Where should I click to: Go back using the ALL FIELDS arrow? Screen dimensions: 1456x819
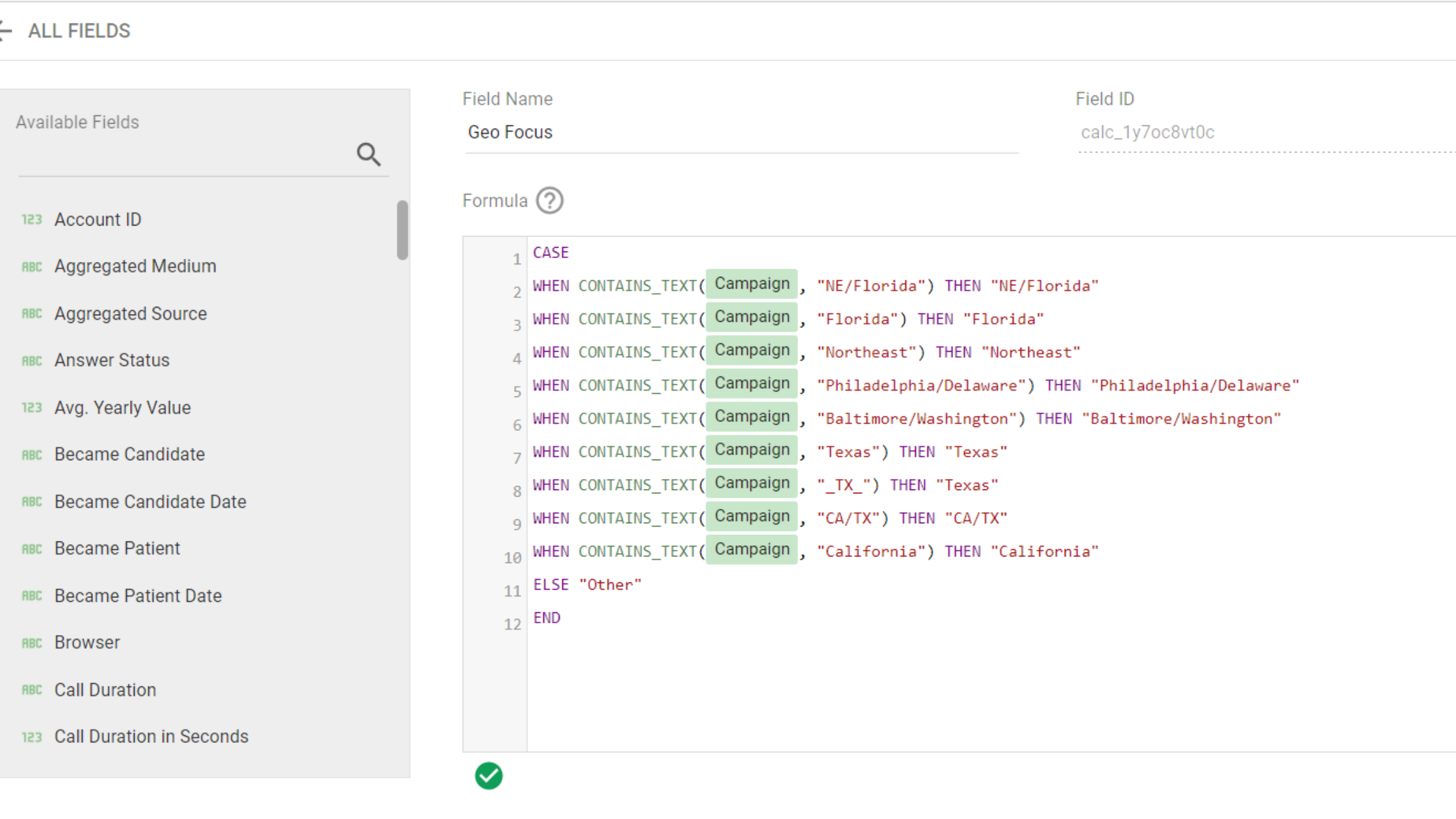pos(5,31)
